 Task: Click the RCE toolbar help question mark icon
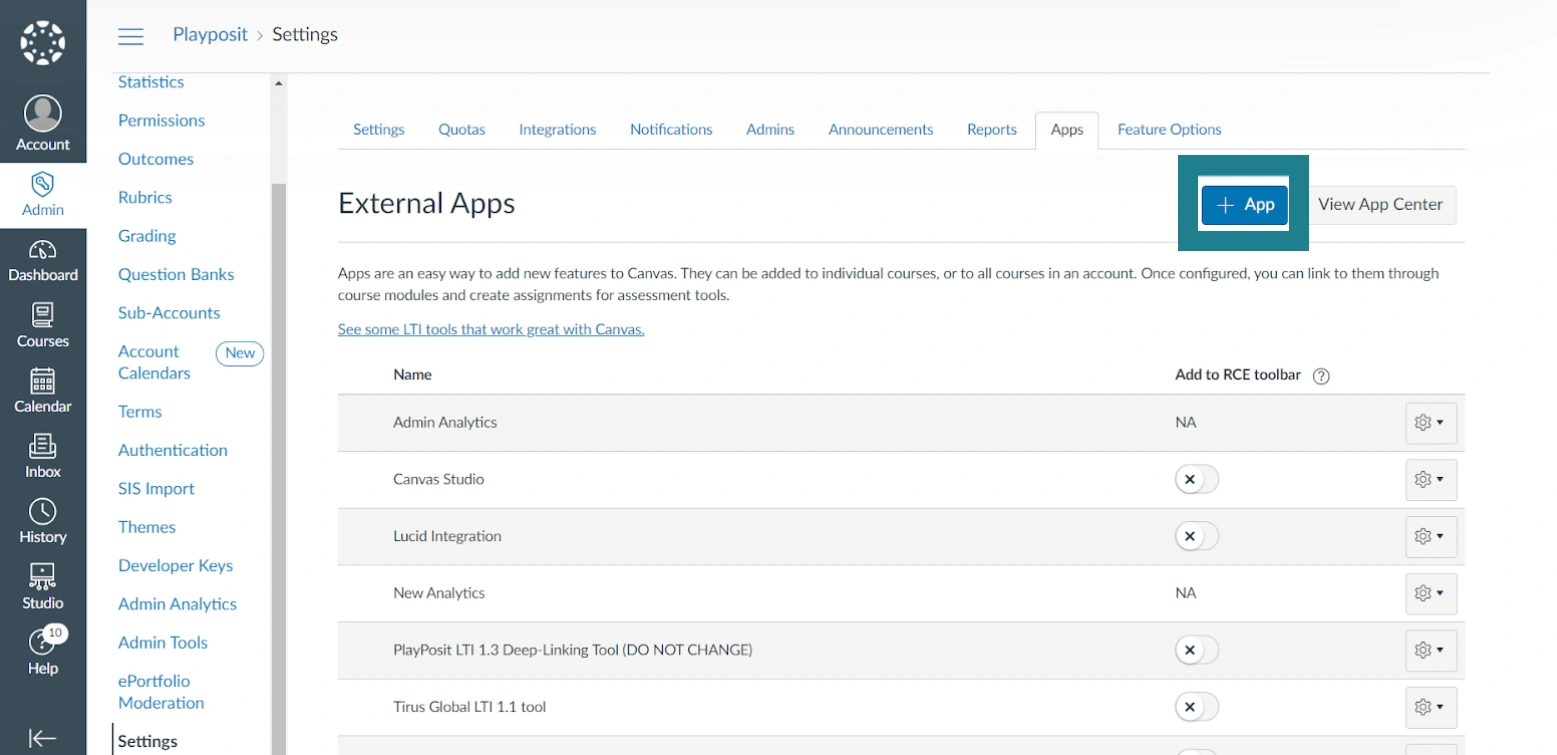tap(1321, 376)
